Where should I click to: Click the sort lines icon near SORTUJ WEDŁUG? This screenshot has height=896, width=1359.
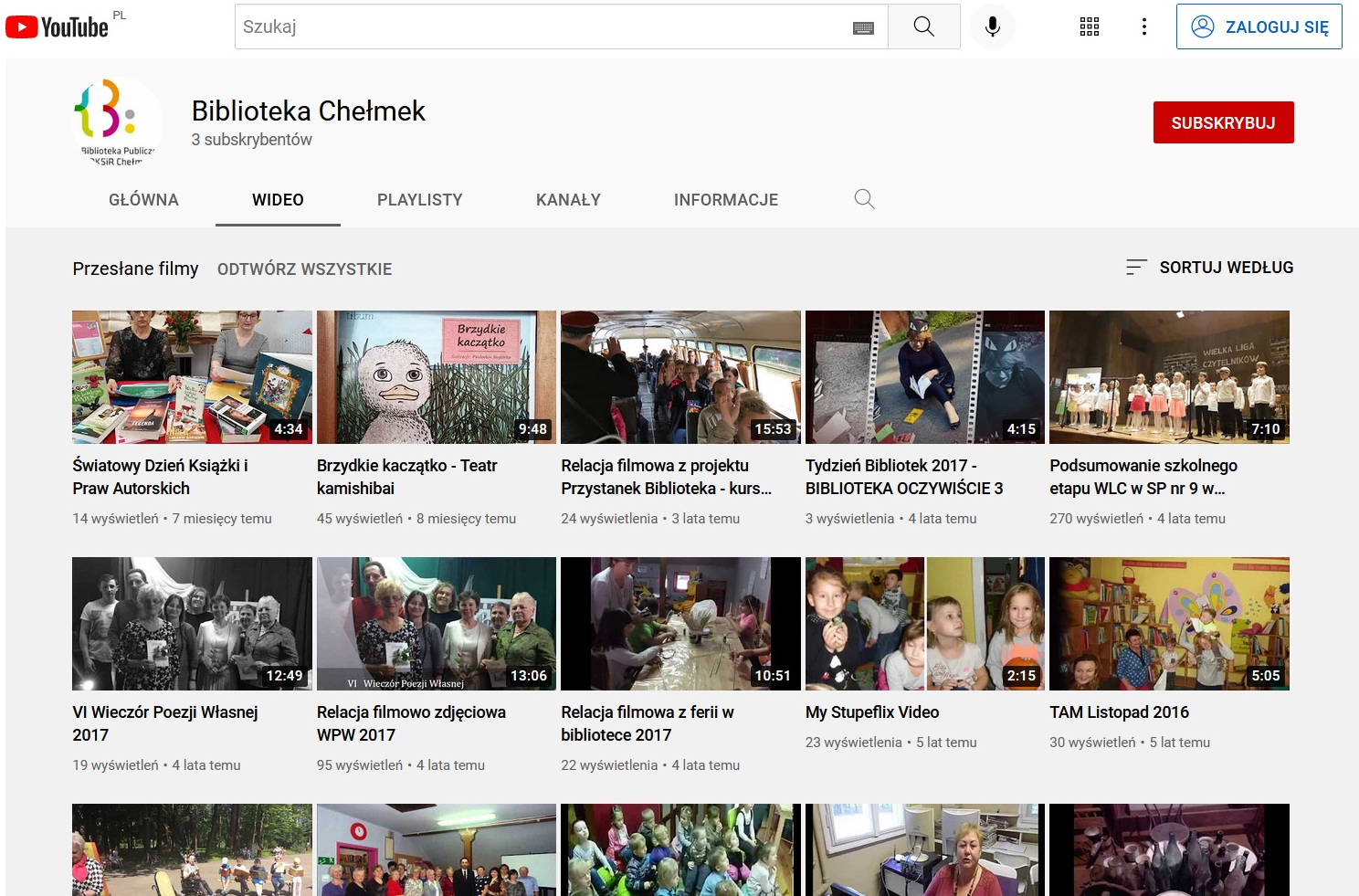tap(1135, 267)
